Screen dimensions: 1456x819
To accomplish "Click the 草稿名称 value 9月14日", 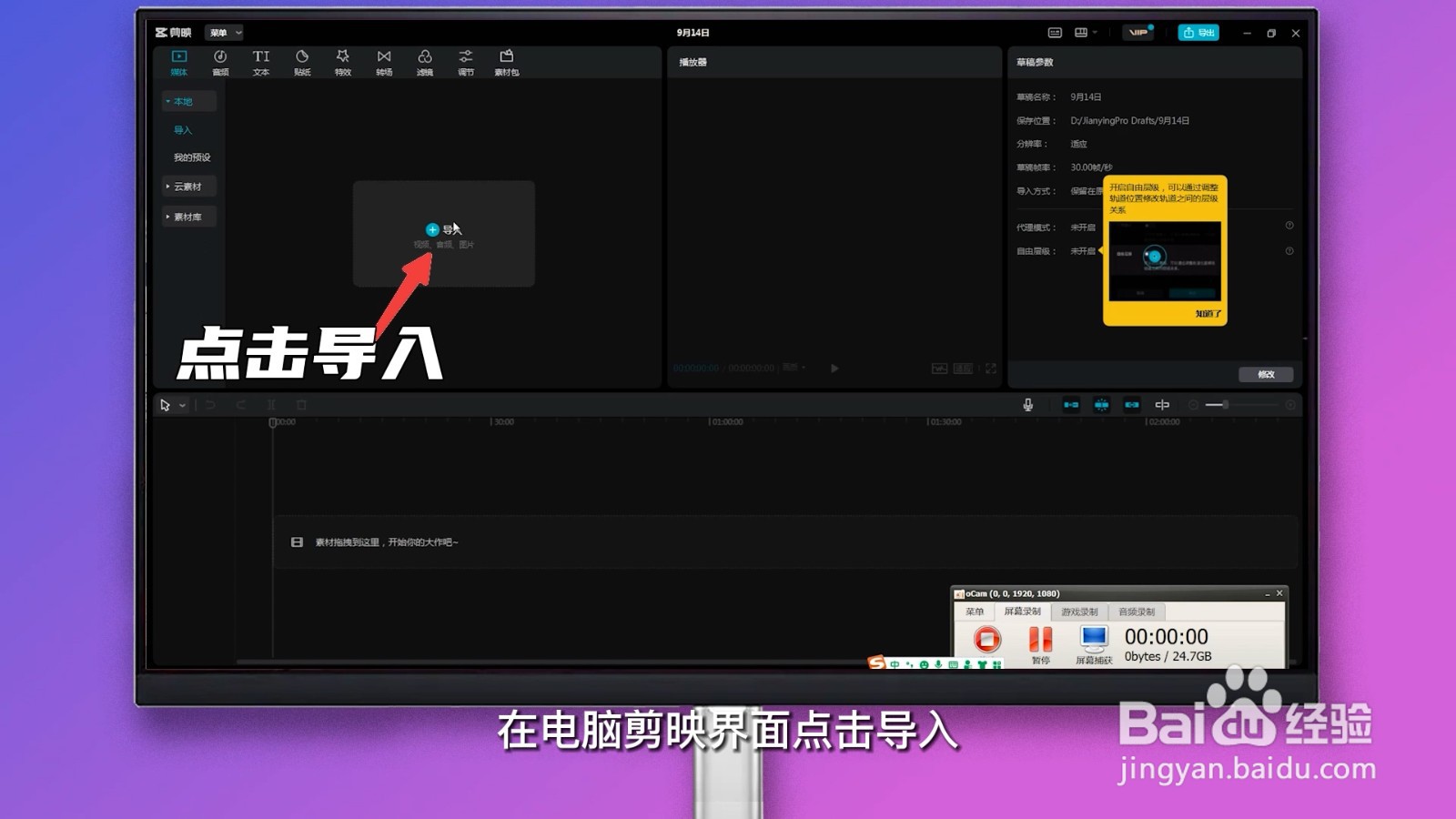I will pyautogui.click(x=1086, y=97).
